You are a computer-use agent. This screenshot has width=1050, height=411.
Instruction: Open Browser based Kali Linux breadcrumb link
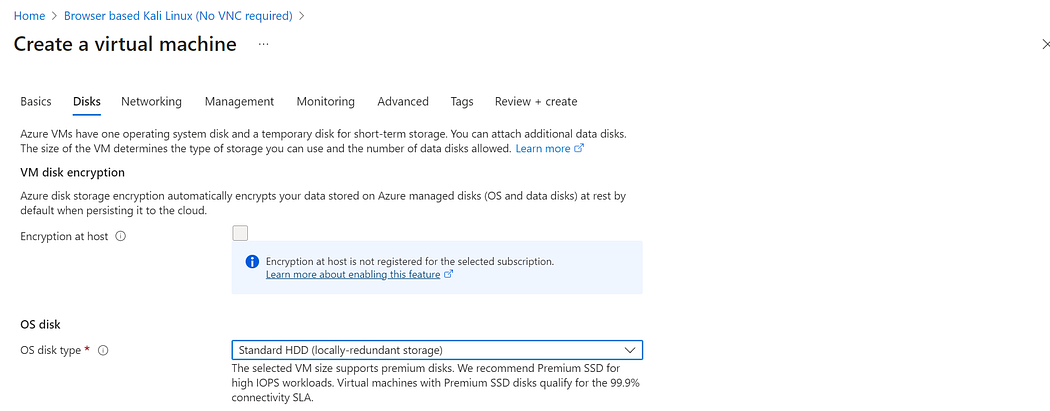(178, 16)
